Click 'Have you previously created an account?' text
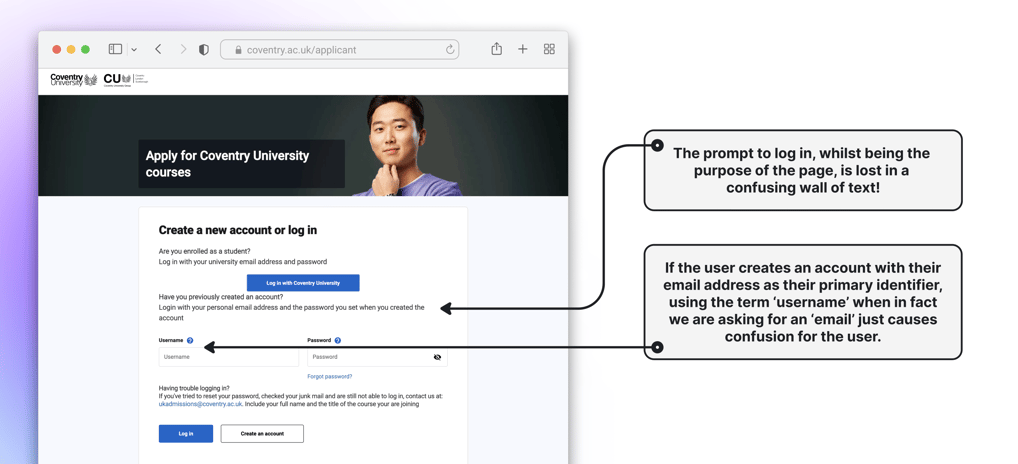 click(x=221, y=297)
